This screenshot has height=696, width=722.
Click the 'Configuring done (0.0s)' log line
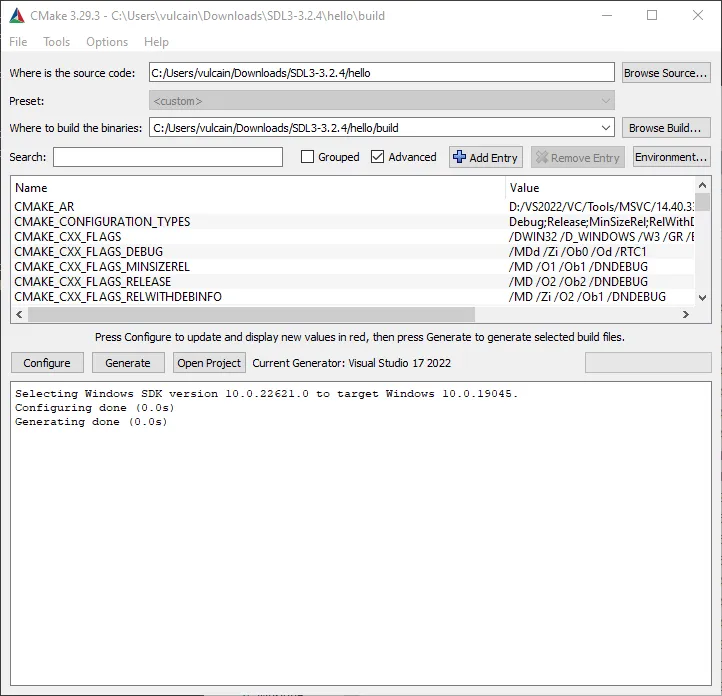coord(94,408)
